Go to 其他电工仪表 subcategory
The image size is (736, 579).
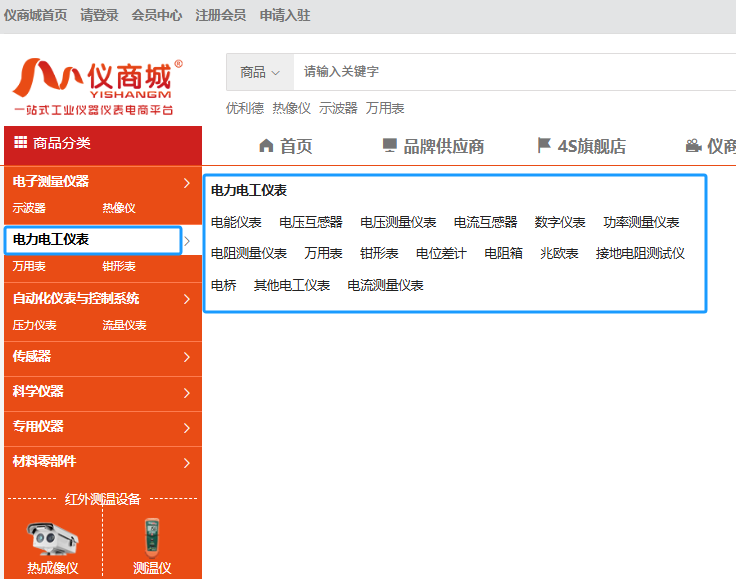292,285
